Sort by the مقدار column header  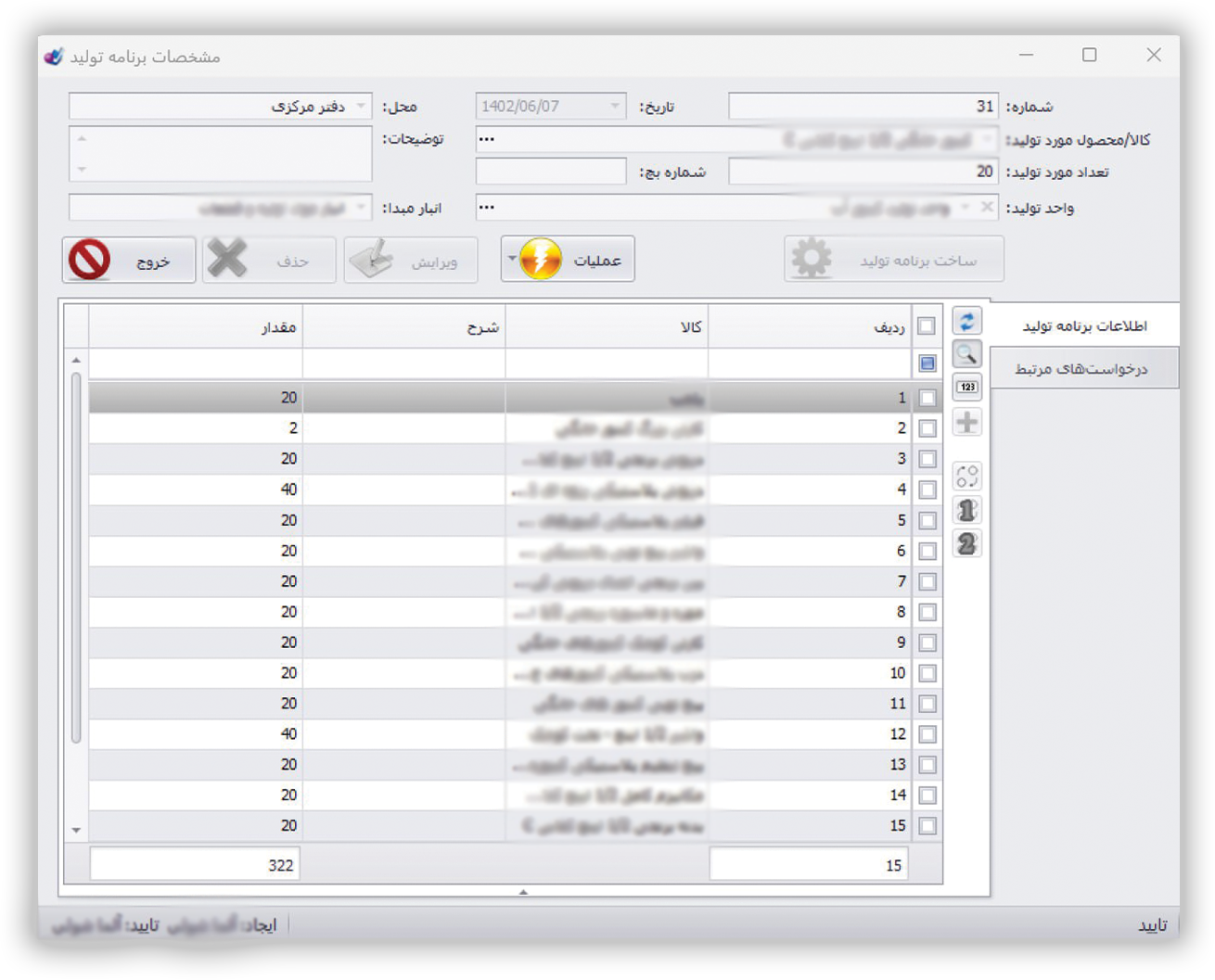tap(196, 326)
